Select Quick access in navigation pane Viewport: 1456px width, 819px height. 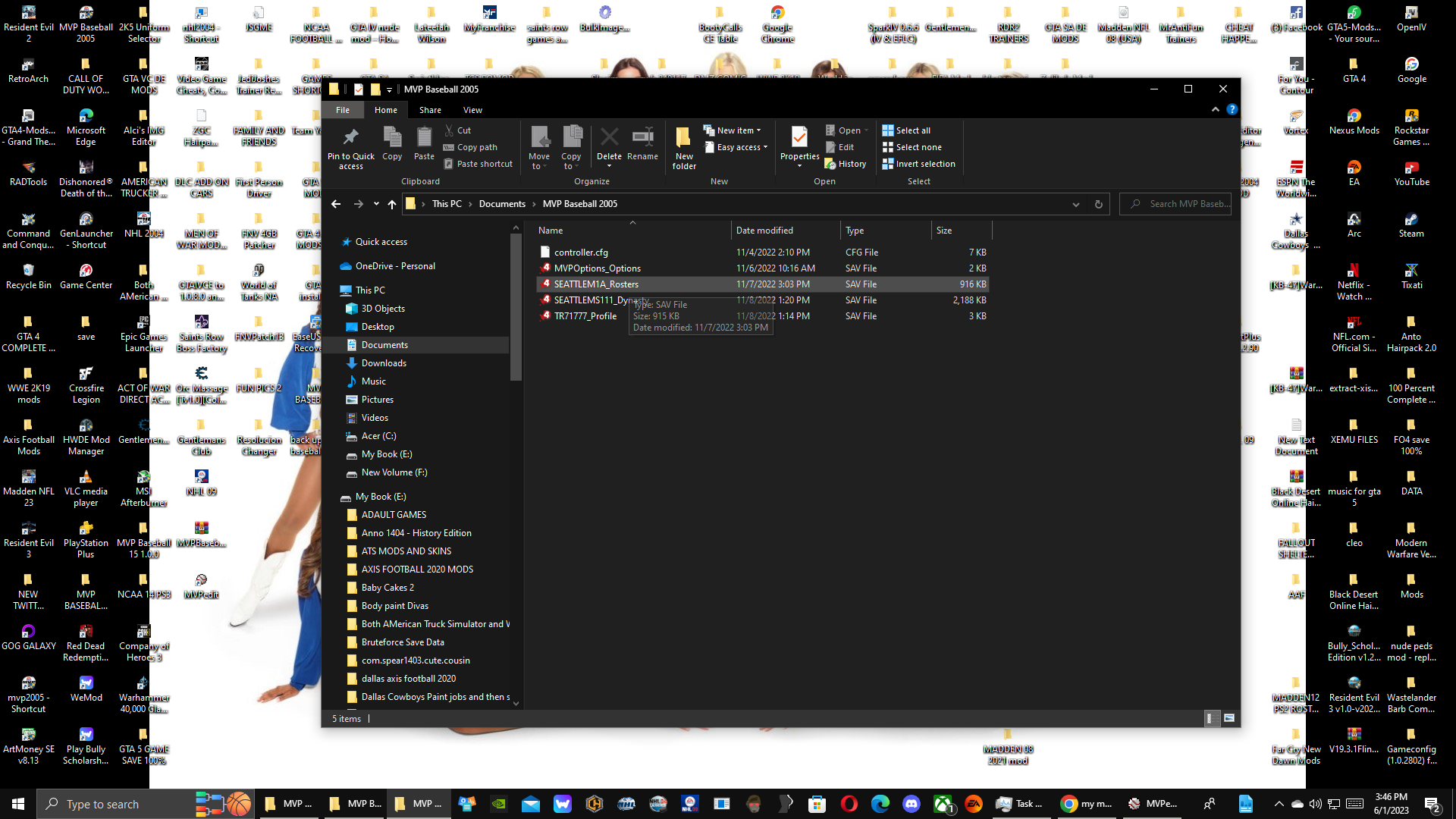click(x=381, y=242)
